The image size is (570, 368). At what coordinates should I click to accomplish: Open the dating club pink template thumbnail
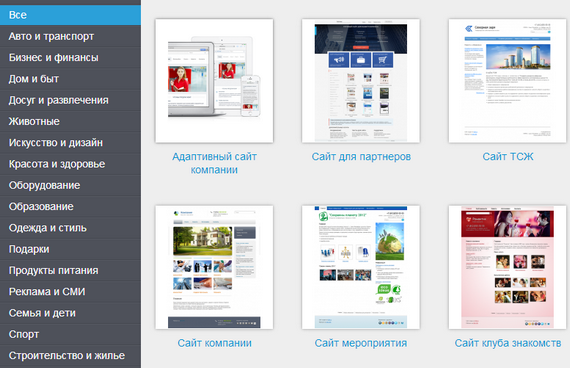coord(507,267)
